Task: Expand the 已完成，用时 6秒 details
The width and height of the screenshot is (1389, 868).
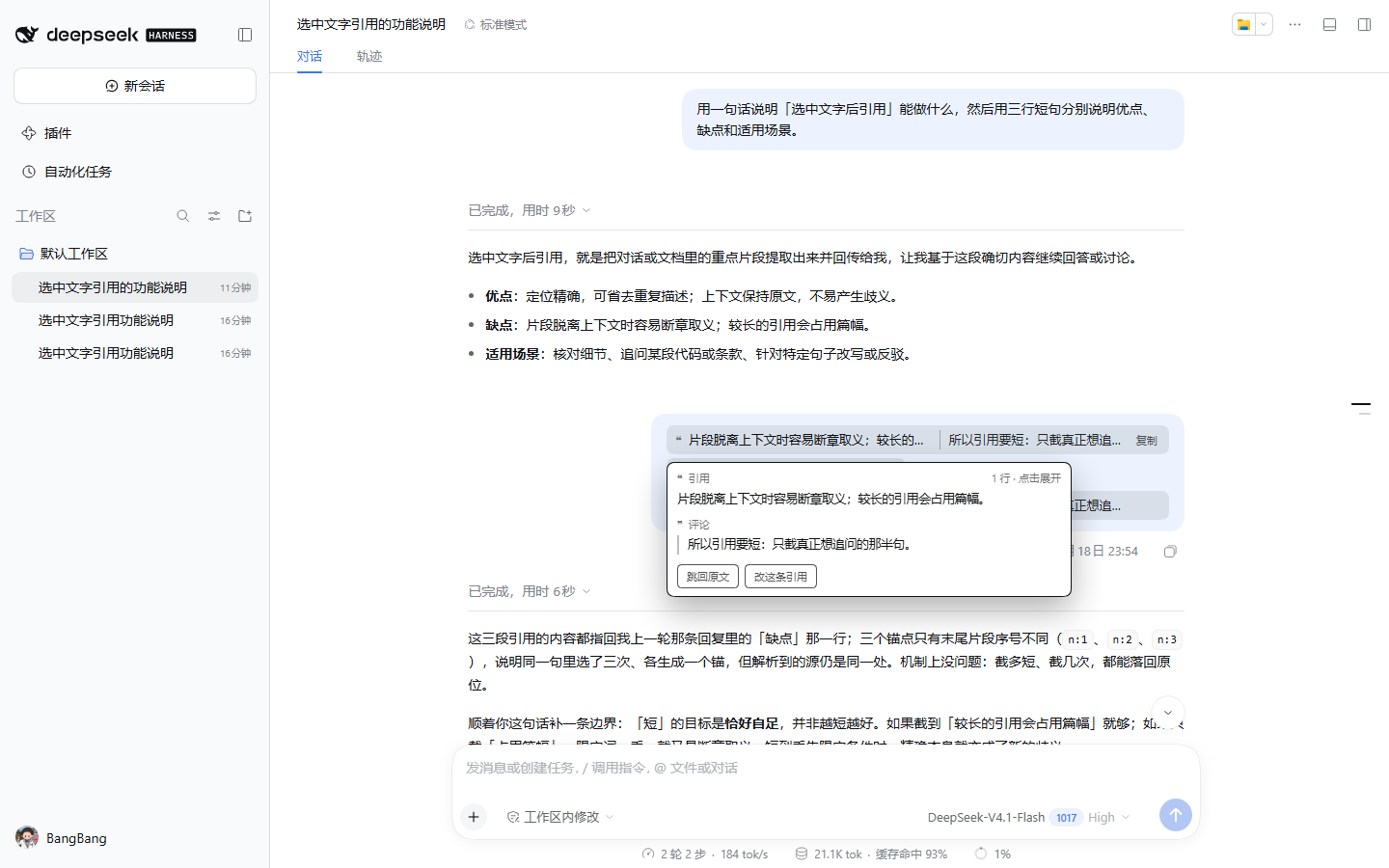Action: click(x=530, y=591)
